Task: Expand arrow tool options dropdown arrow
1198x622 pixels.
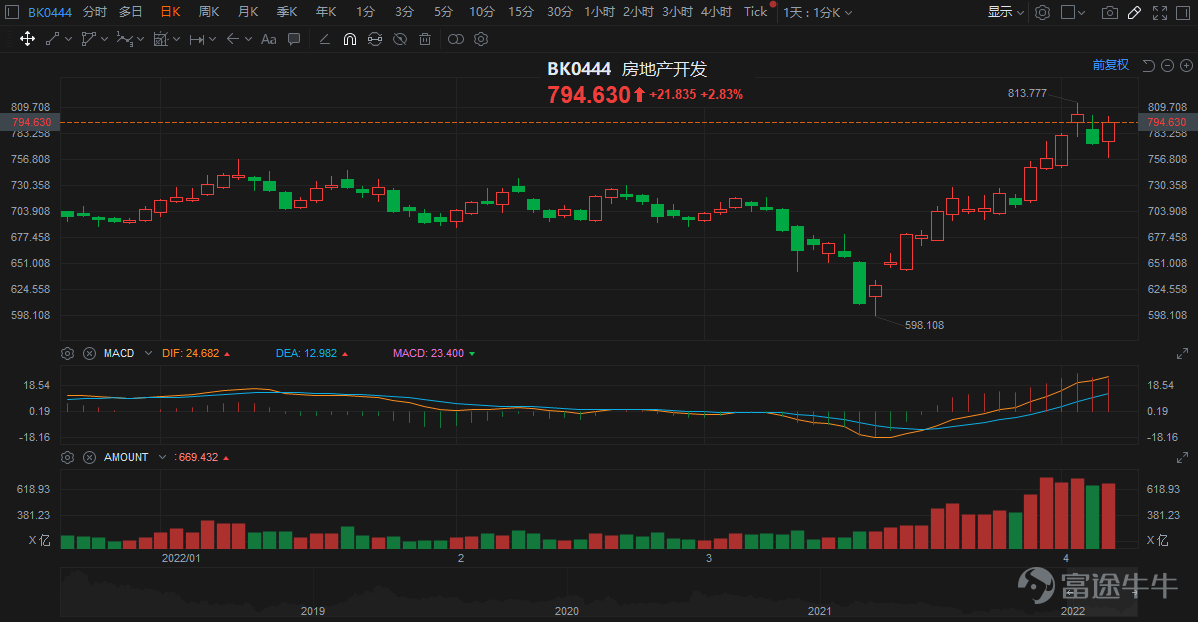Action: pos(248,39)
